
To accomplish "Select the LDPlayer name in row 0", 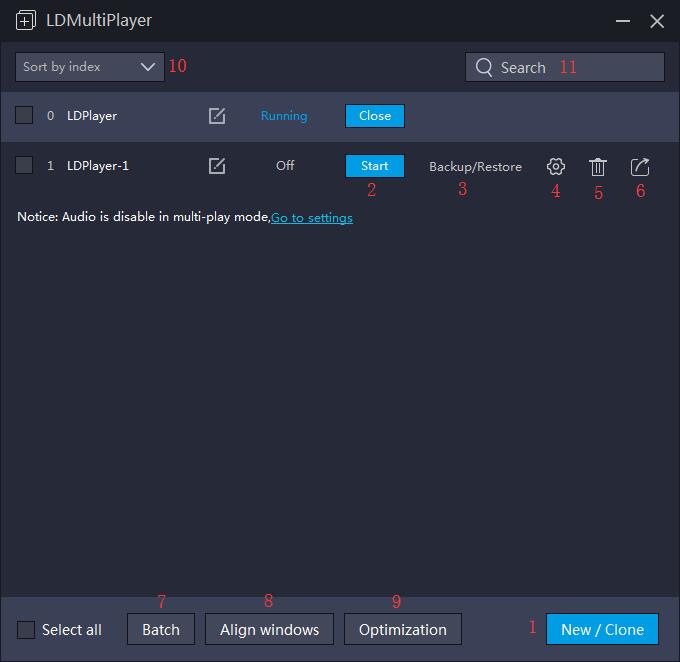I will [92, 116].
